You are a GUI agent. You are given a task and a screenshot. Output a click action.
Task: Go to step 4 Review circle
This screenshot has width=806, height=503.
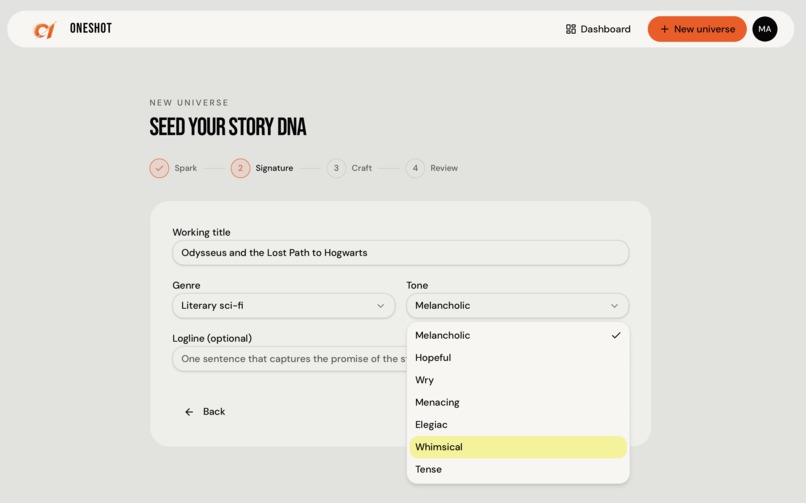tap(415, 168)
